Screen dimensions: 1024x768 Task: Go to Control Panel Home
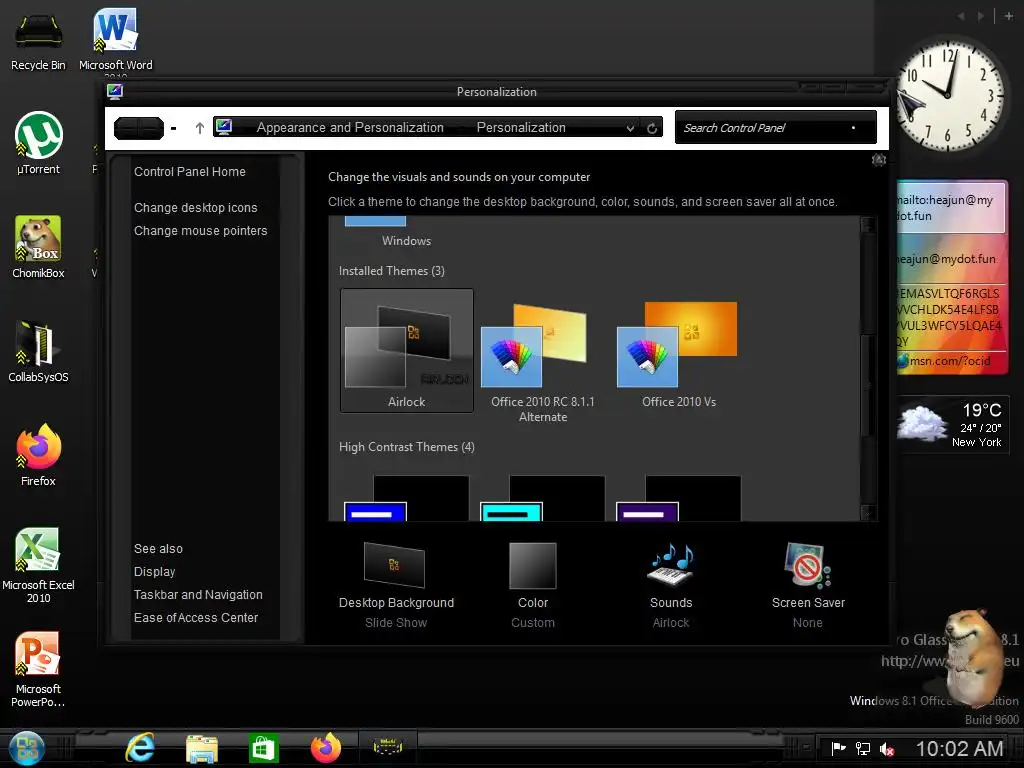pyautogui.click(x=189, y=172)
